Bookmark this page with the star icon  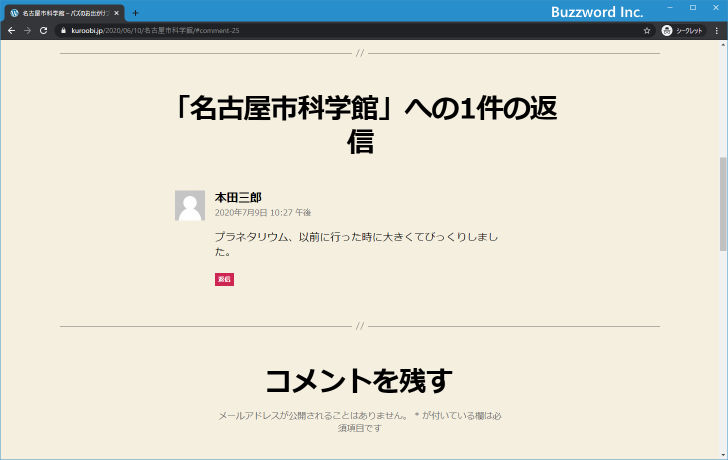647,31
